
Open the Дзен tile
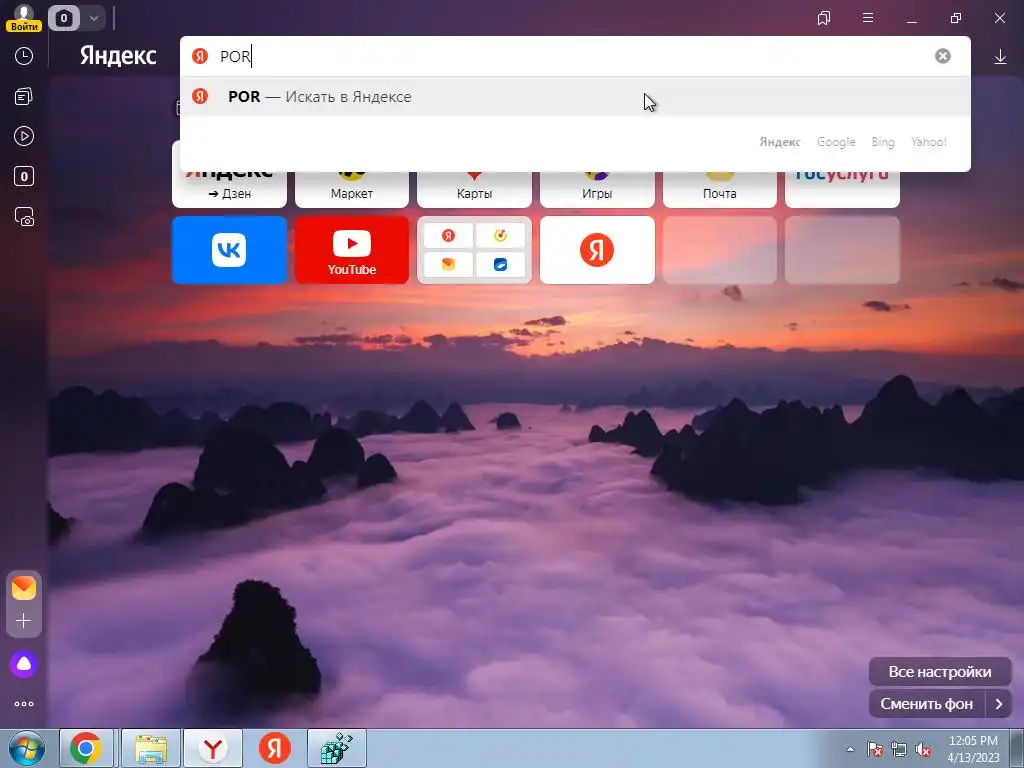[229, 188]
